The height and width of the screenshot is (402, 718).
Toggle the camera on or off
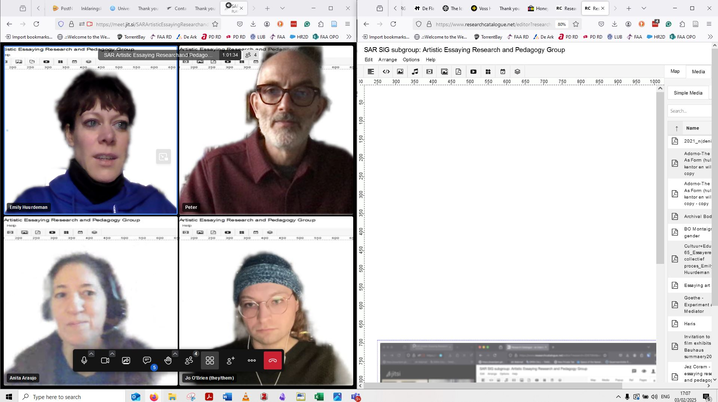105,360
